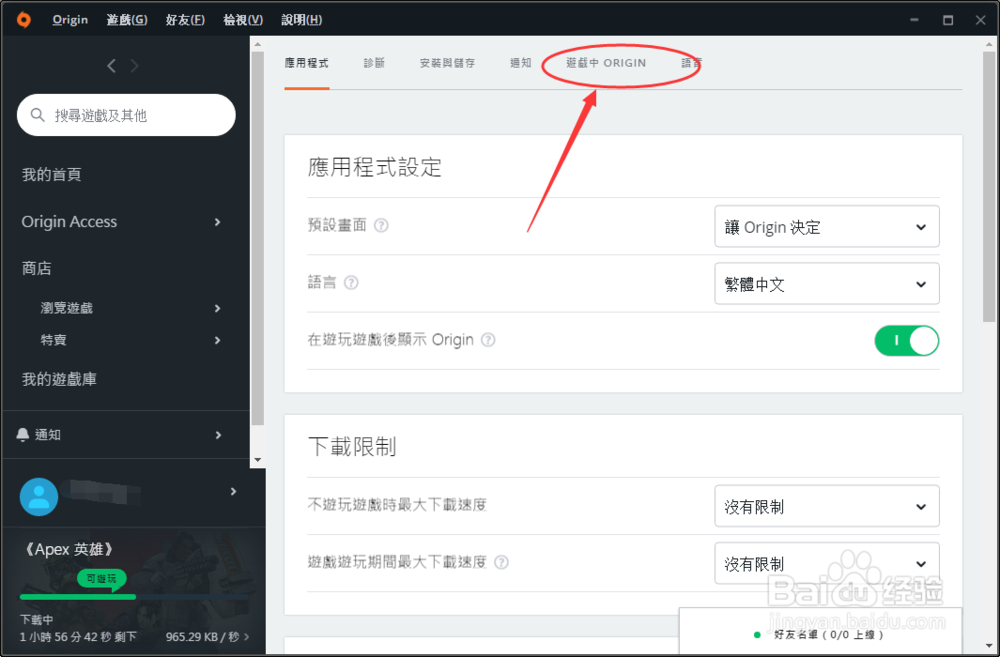This screenshot has height=657, width=1000.
Task: Open 我的遊戲庫
Action: [59, 380]
